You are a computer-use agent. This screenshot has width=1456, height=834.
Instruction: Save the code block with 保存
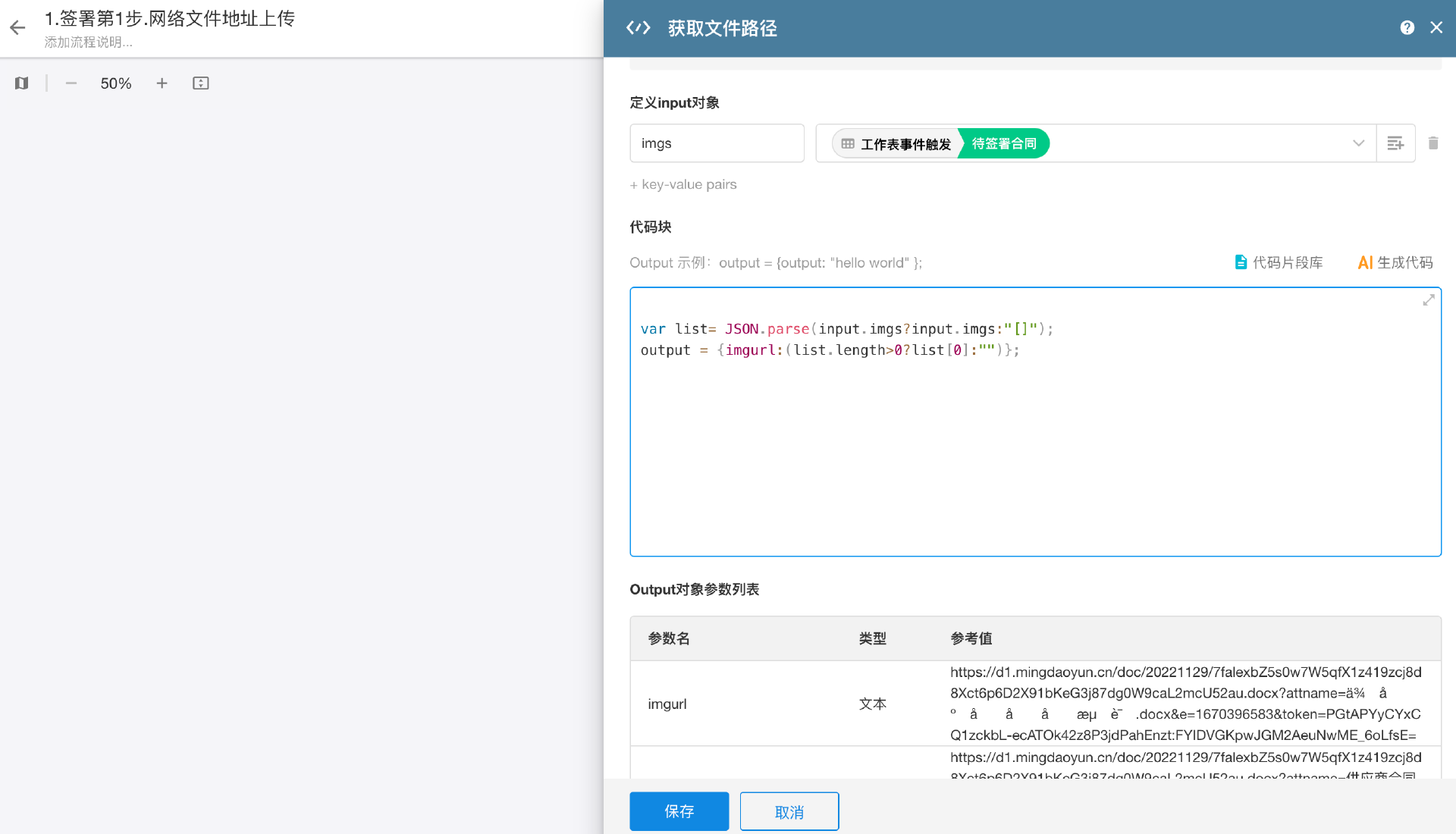coord(679,811)
